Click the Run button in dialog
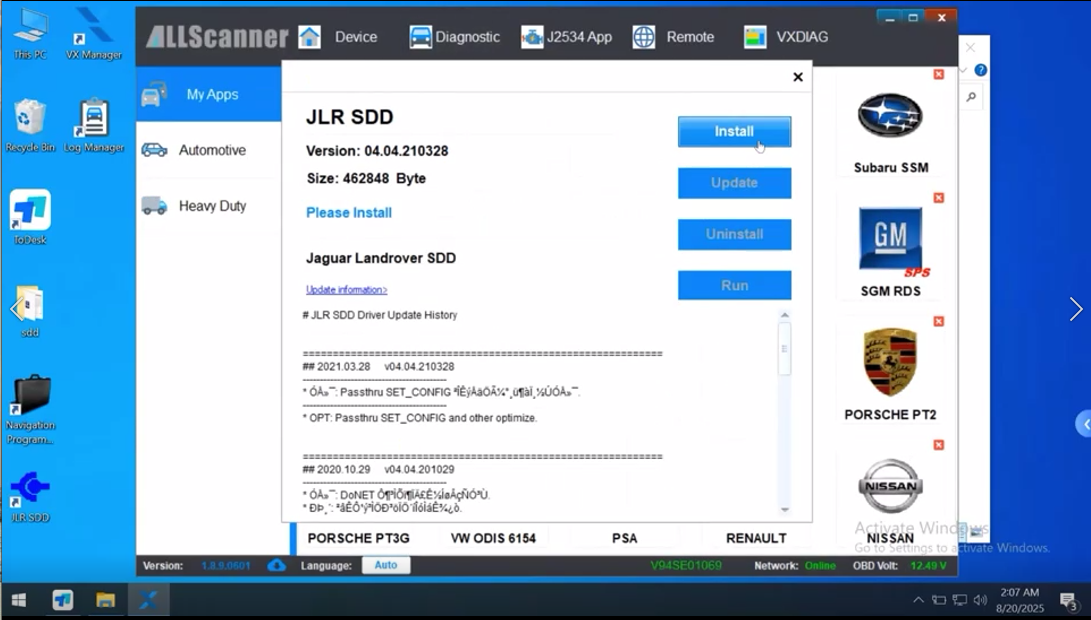 734,285
